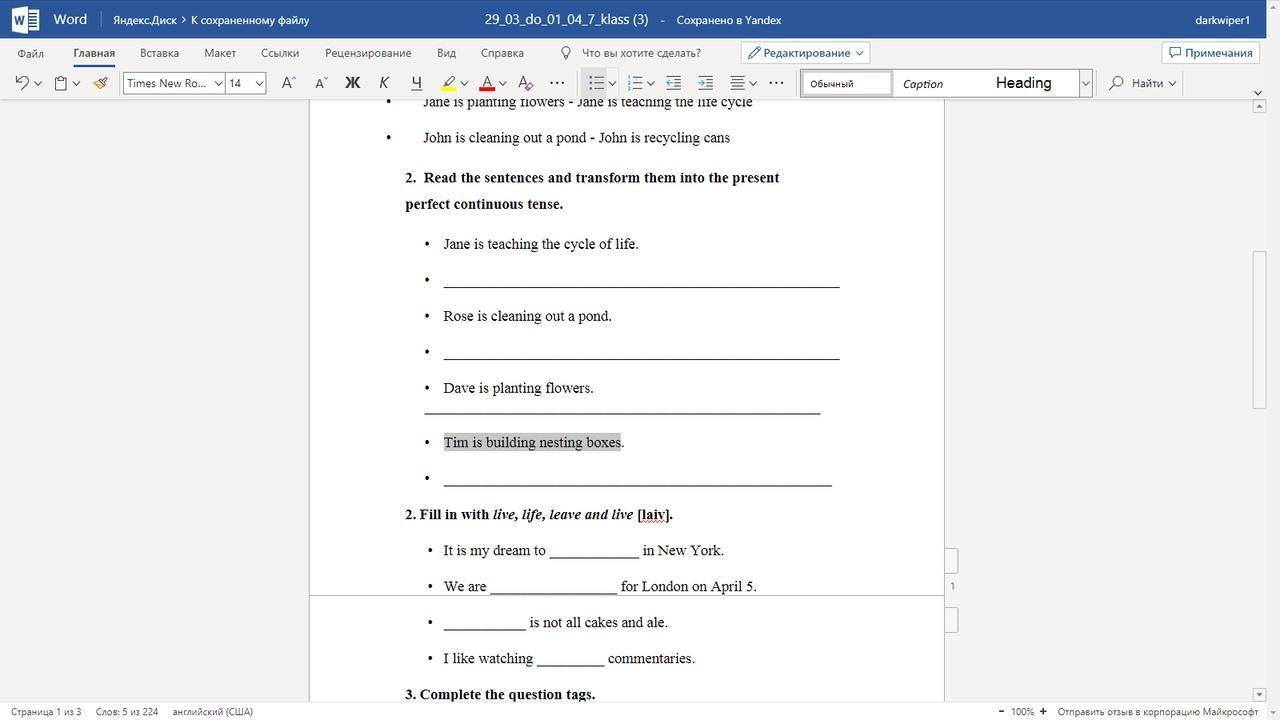This screenshot has width=1280, height=720.
Task: Zoom out using the minus button
Action: [x=1001, y=712]
